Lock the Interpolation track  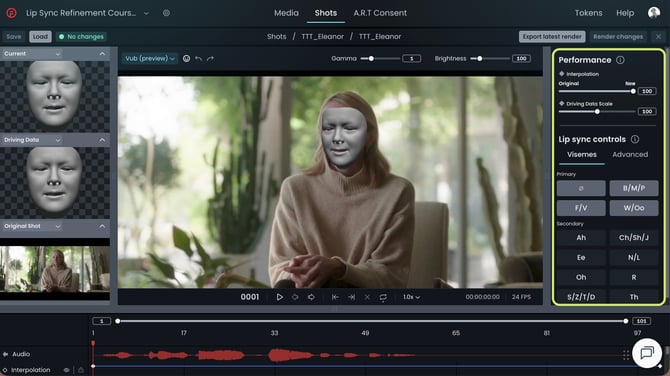tap(81, 370)
